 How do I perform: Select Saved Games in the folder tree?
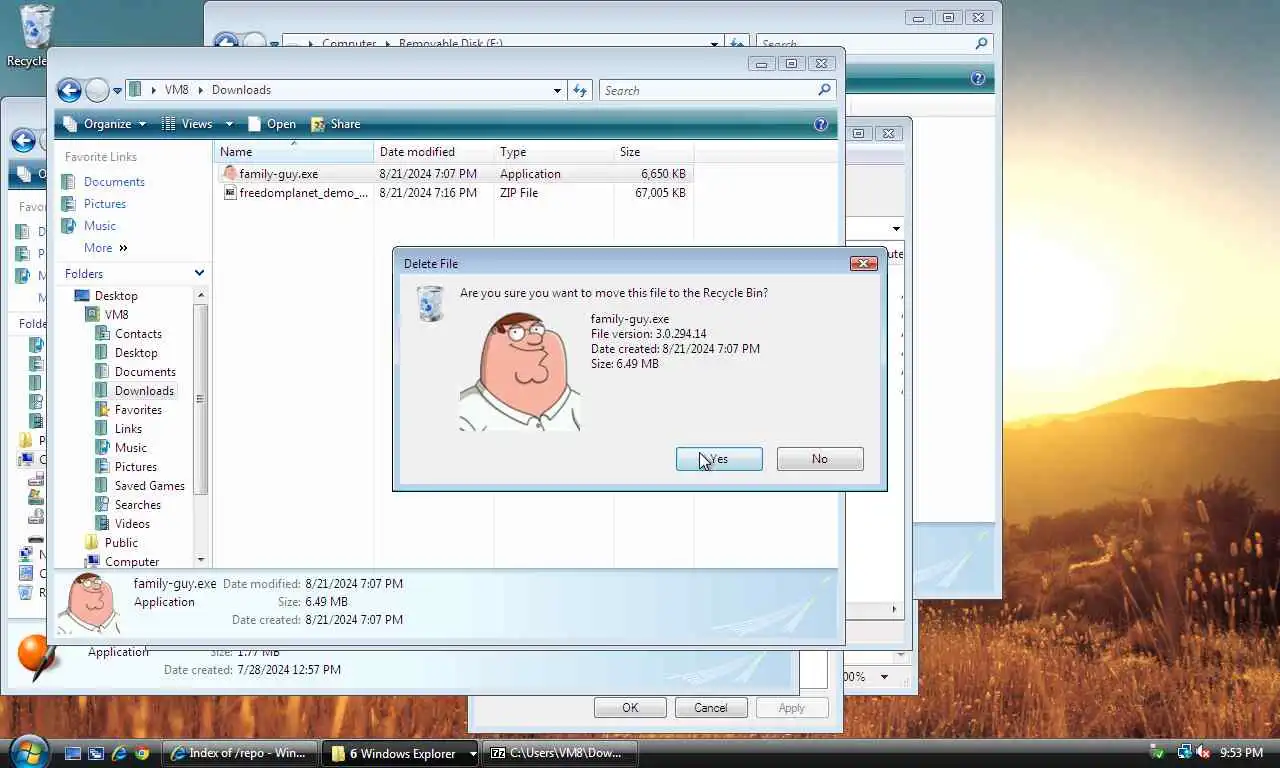point(150,486)
